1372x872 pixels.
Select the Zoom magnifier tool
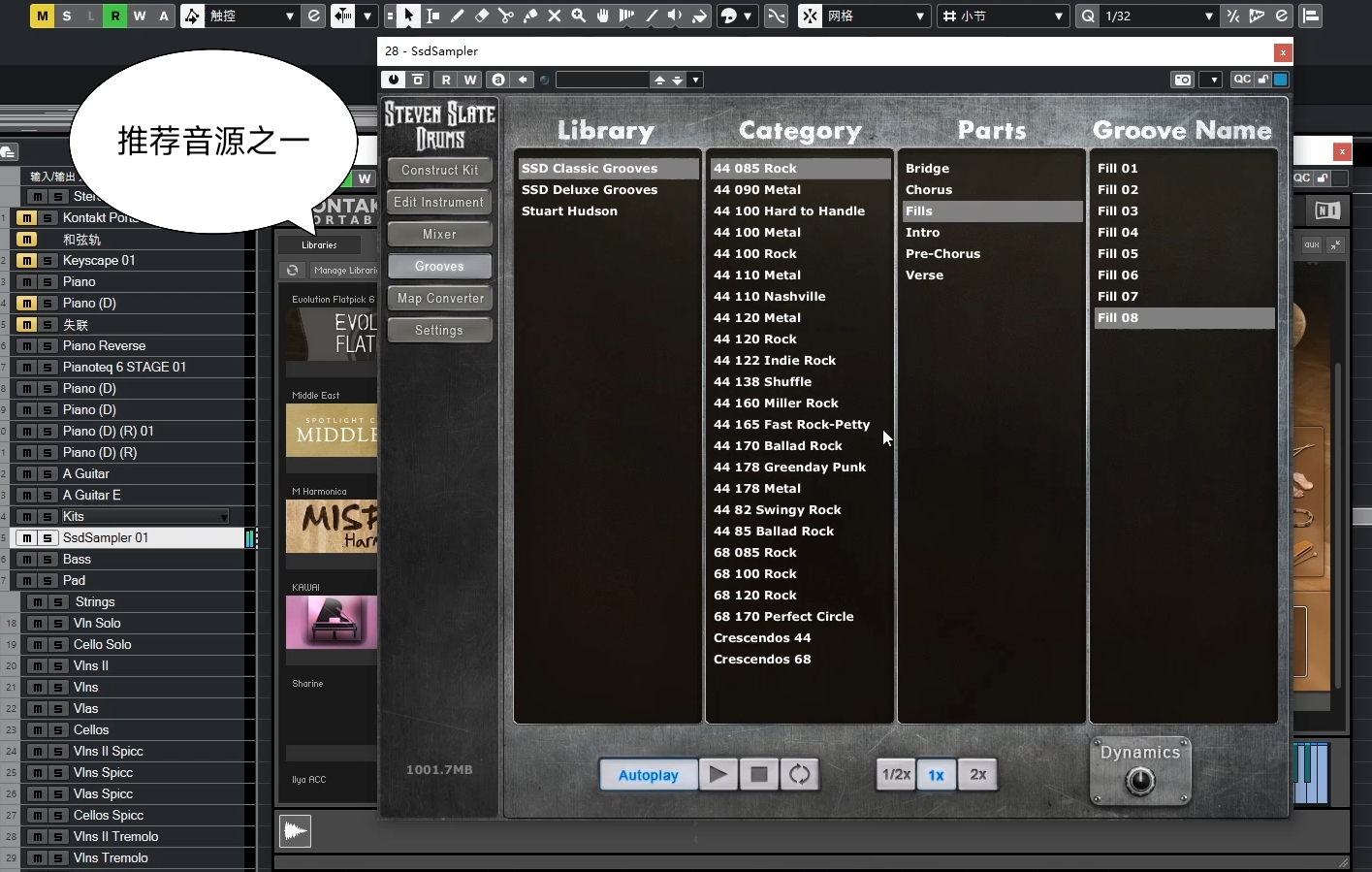[578, 16]
